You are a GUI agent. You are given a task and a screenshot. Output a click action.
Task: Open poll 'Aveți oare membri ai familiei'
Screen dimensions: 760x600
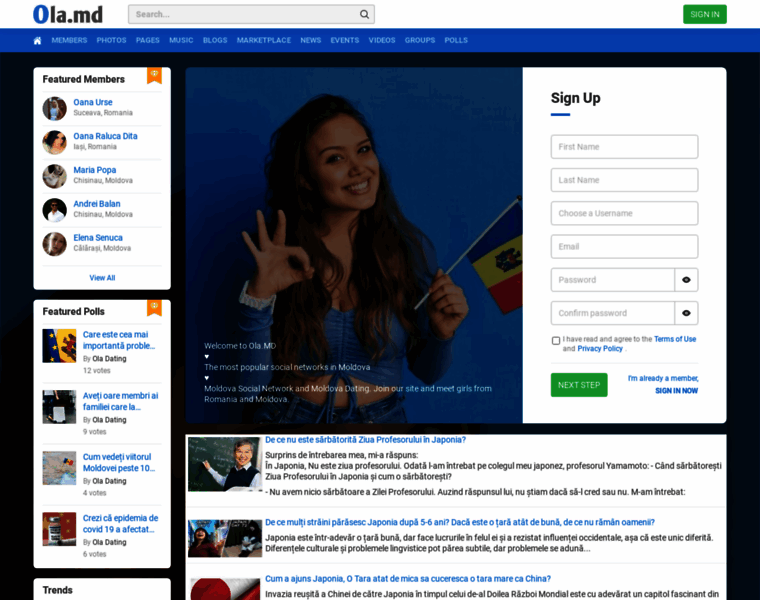coord(120,401)
